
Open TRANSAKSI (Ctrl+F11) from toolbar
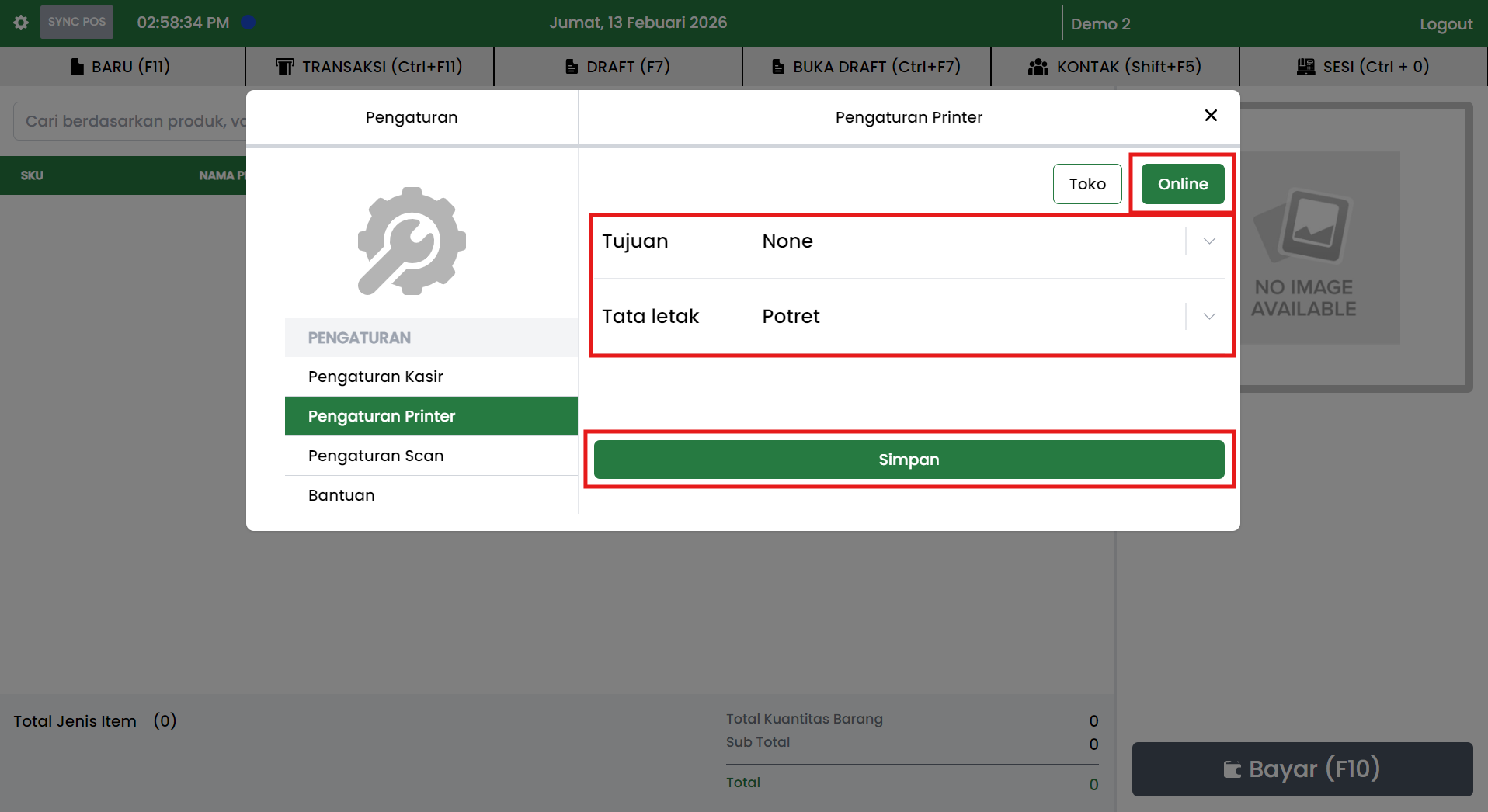coord(370,67)
